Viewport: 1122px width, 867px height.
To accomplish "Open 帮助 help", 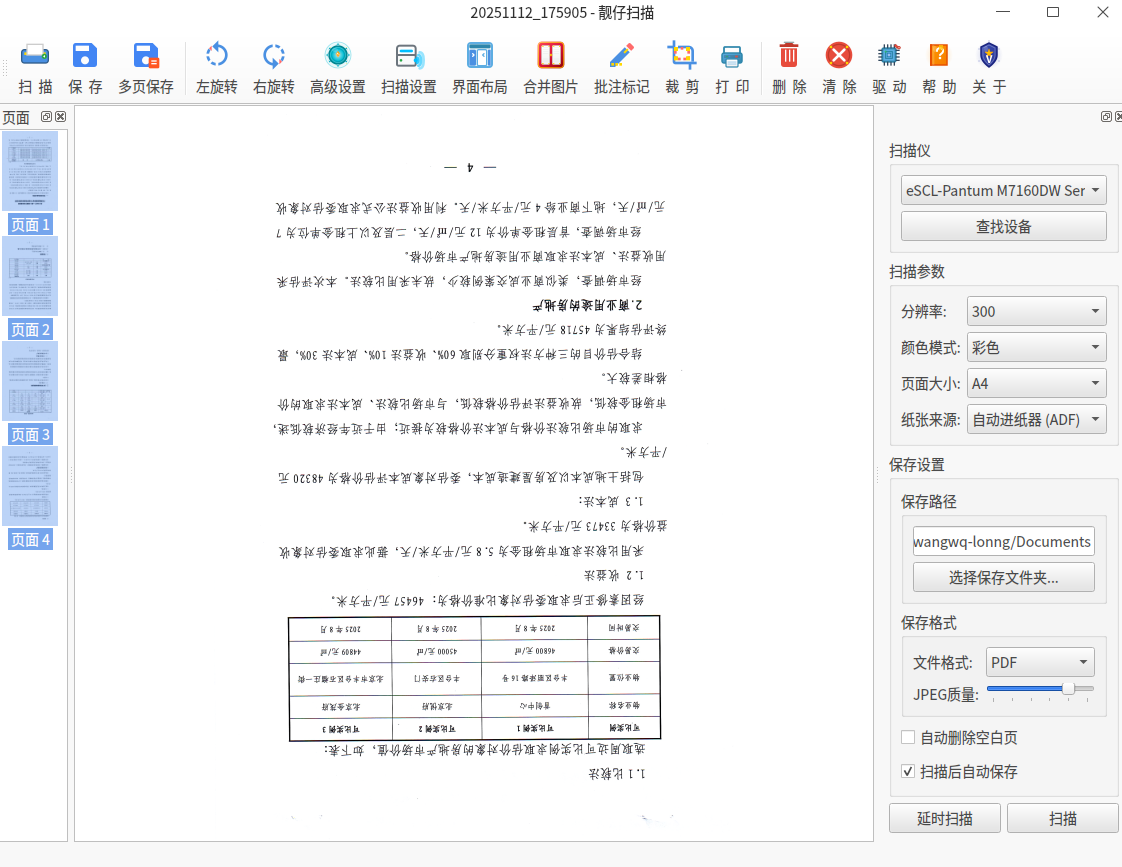I will coord(940,69).
